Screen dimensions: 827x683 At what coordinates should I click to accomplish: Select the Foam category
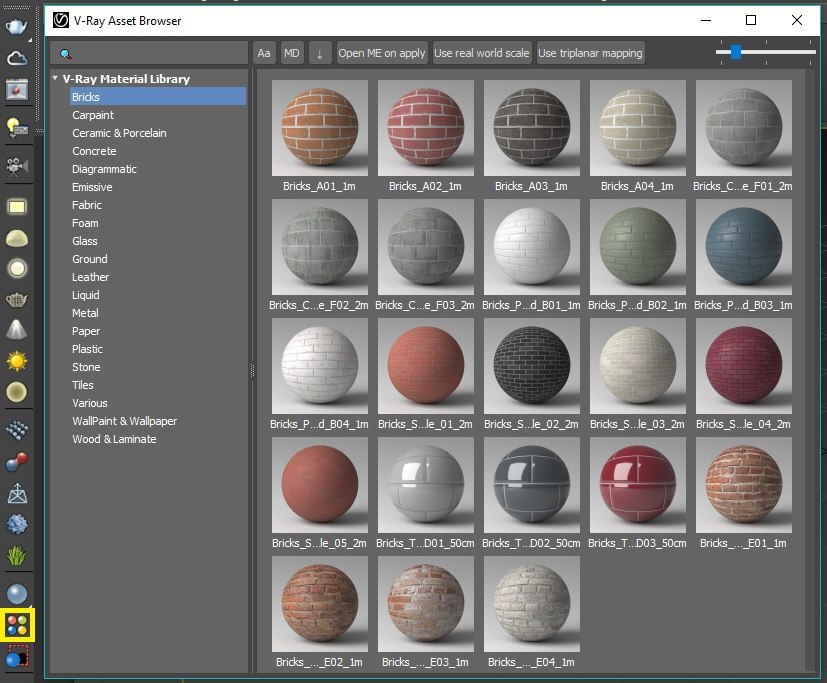click(85, 223)
